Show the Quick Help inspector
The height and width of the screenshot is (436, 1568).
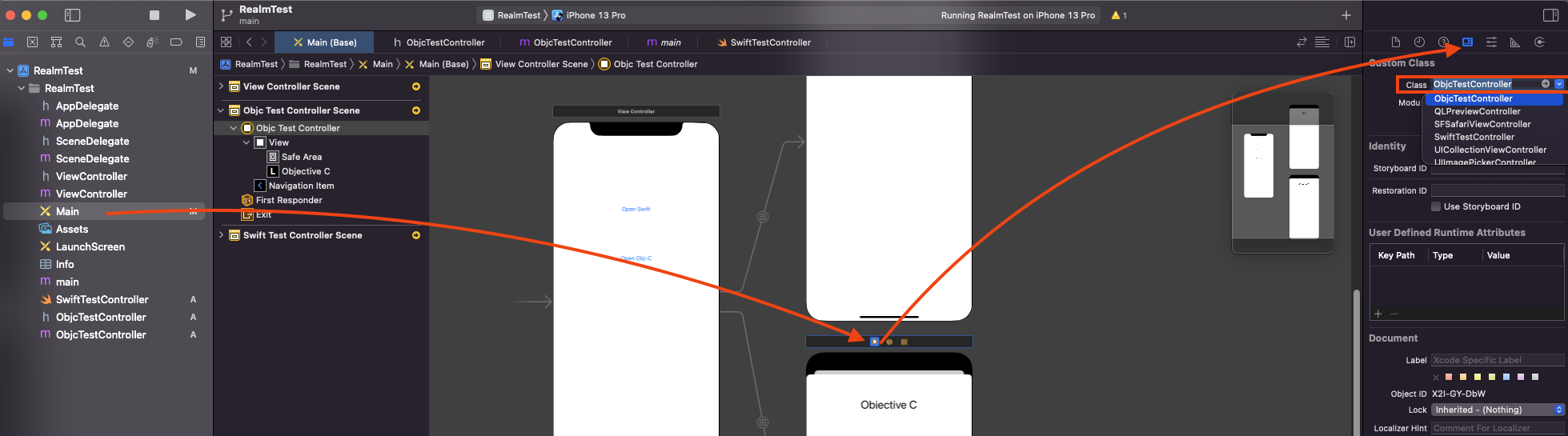(1443, 42)
